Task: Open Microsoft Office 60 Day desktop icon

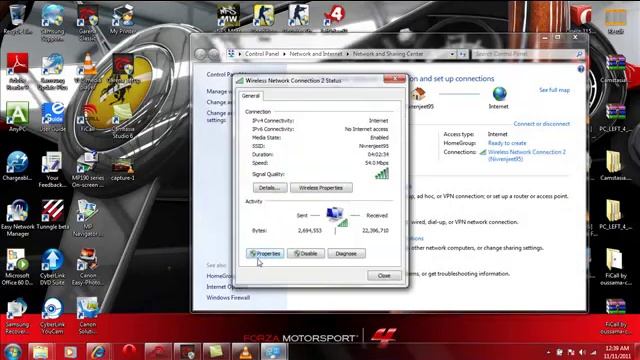Action: [17, 267]
